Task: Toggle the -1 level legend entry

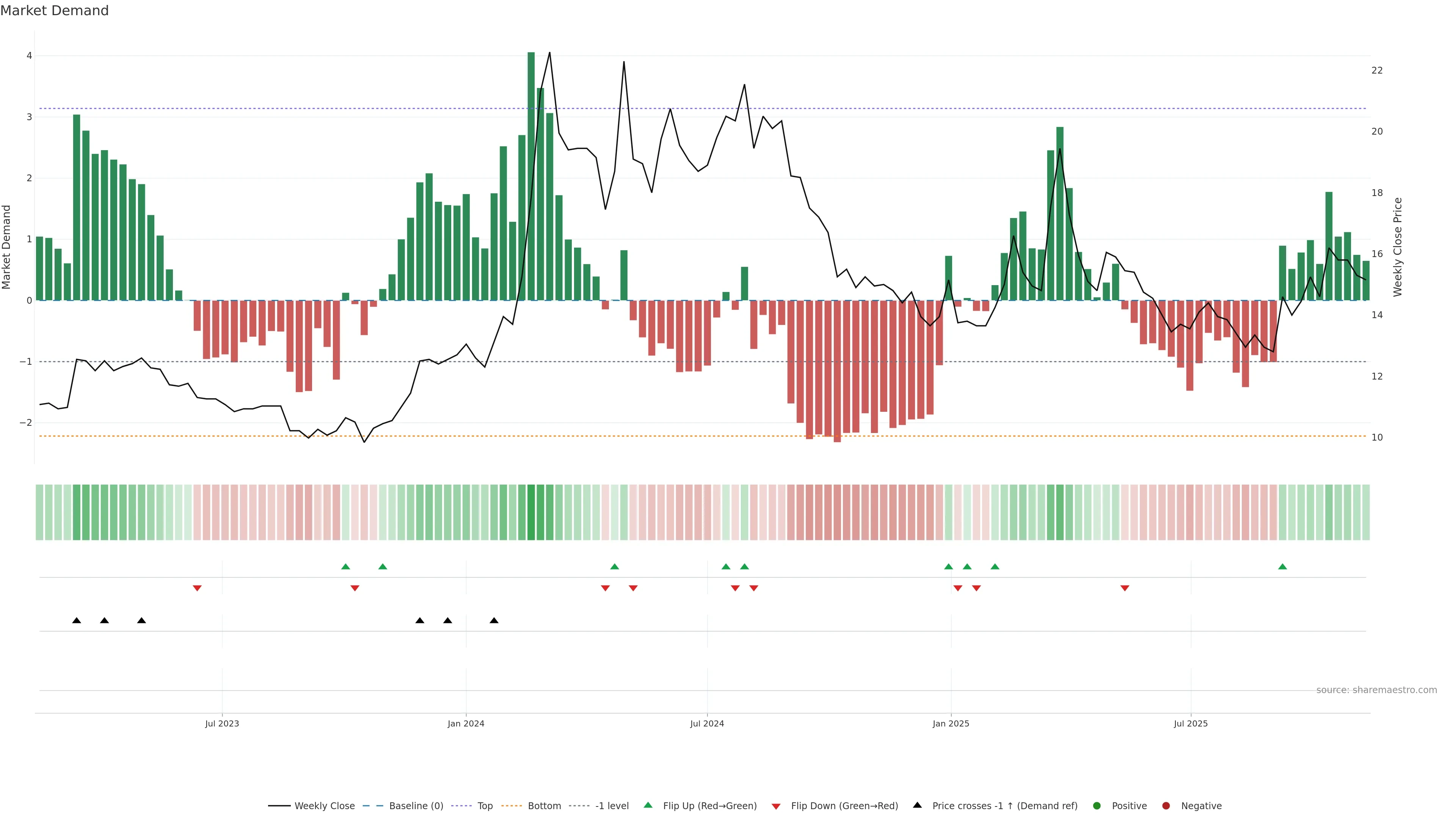Action: point(612,805)
